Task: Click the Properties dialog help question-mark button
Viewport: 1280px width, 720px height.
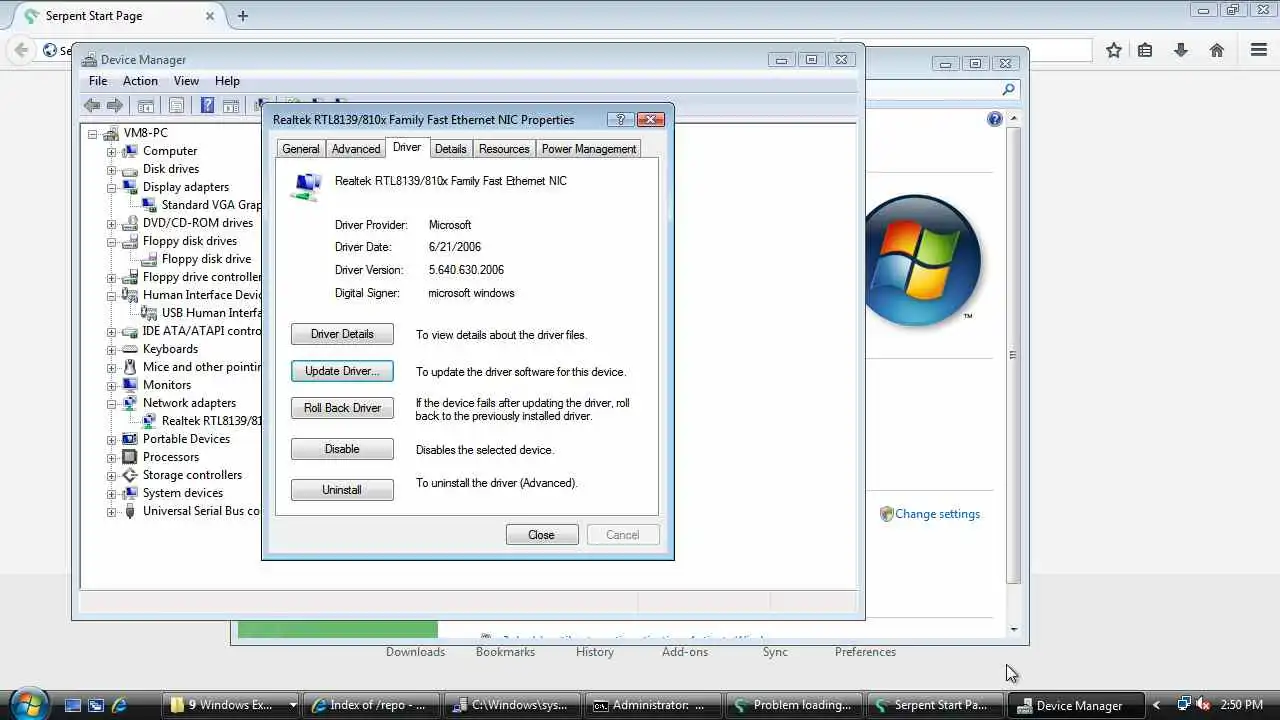Action: (x=620, y=119)
